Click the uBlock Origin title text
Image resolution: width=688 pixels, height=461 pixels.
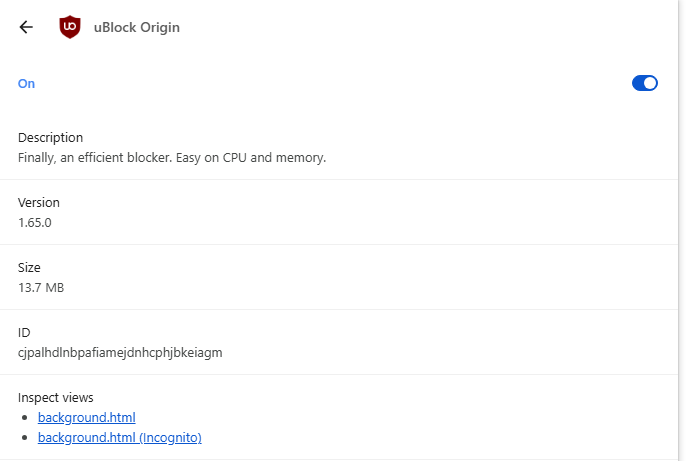(x=136, y=27)
